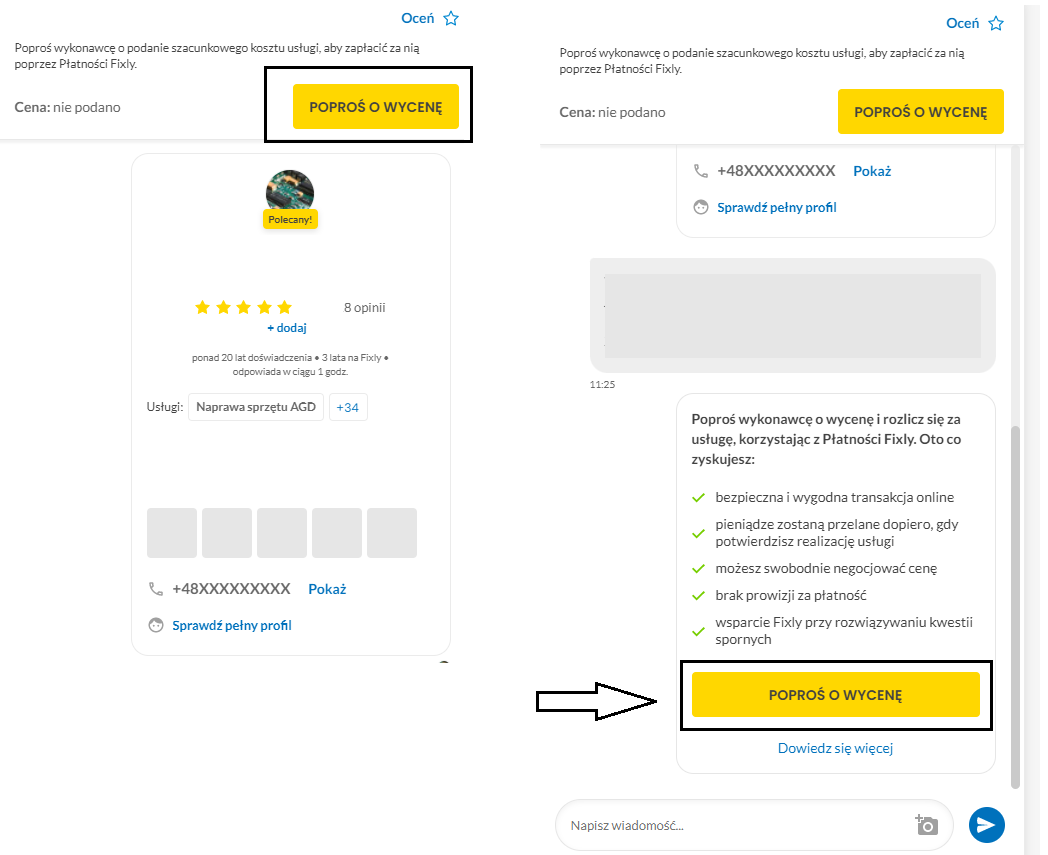Click the Oceń link in right panel

[962, 23]
